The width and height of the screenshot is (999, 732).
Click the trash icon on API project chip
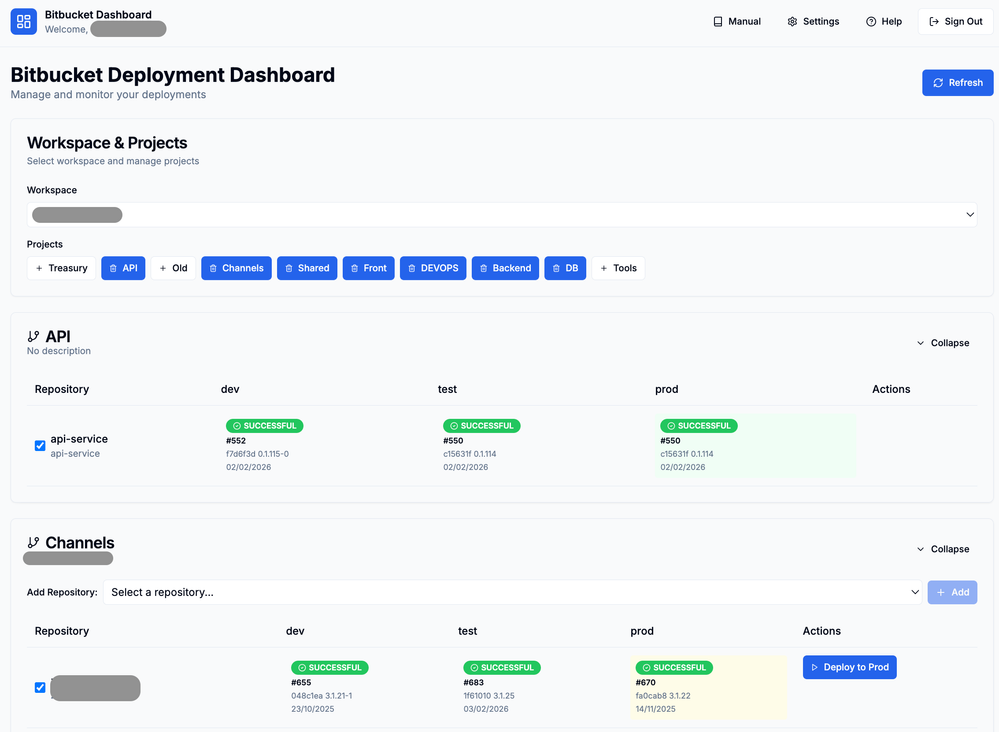tap(113, 268)
